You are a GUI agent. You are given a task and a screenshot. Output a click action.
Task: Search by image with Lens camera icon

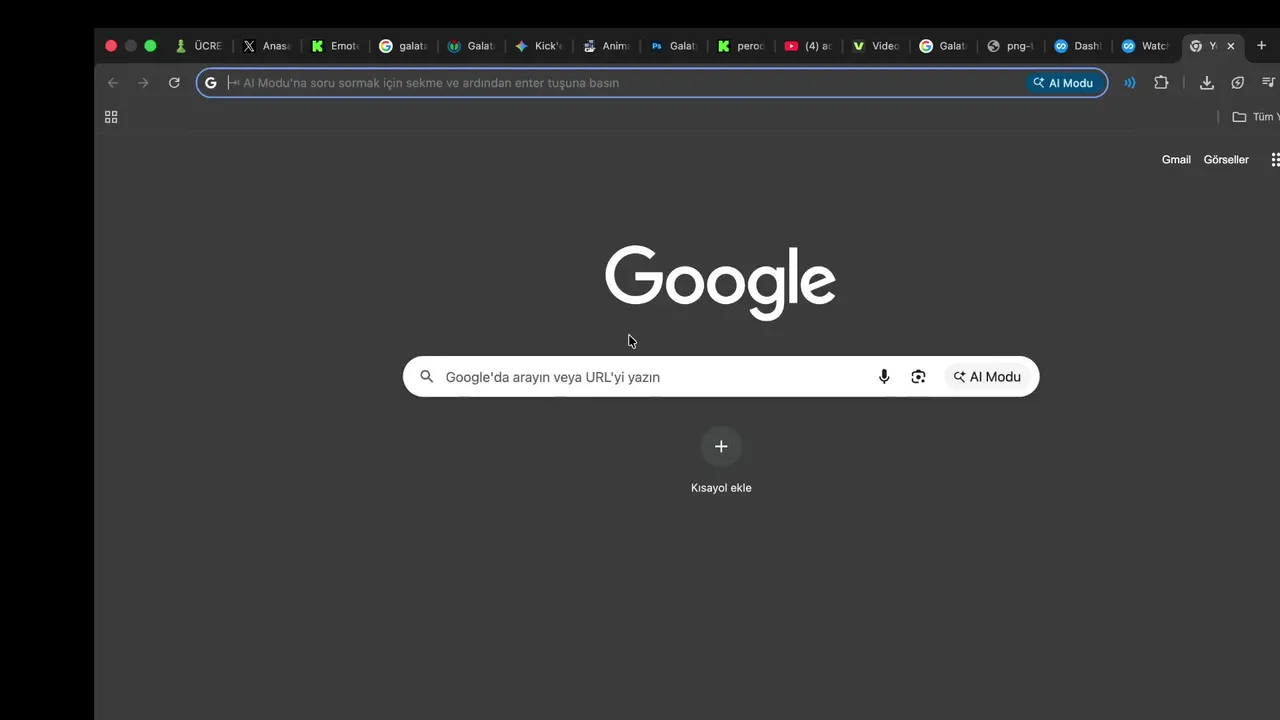click(x=918, y=377)
